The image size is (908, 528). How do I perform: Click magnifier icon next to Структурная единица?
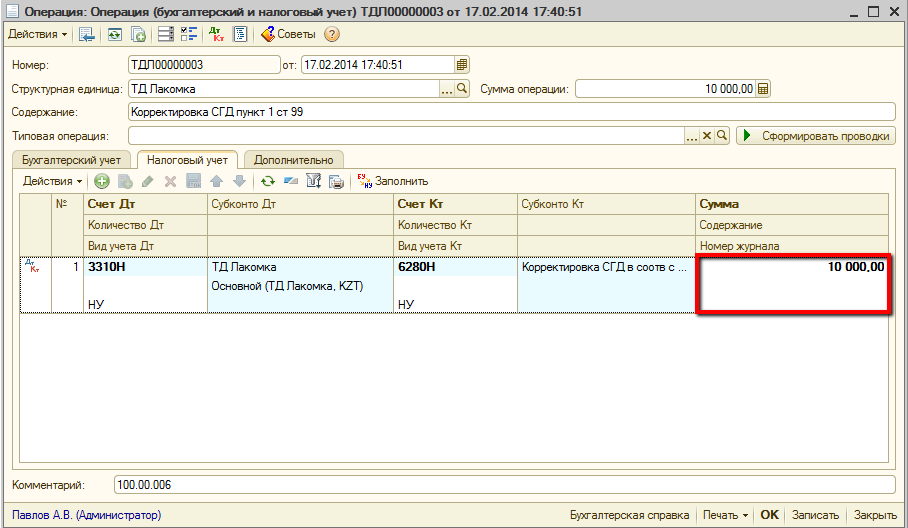462,89
